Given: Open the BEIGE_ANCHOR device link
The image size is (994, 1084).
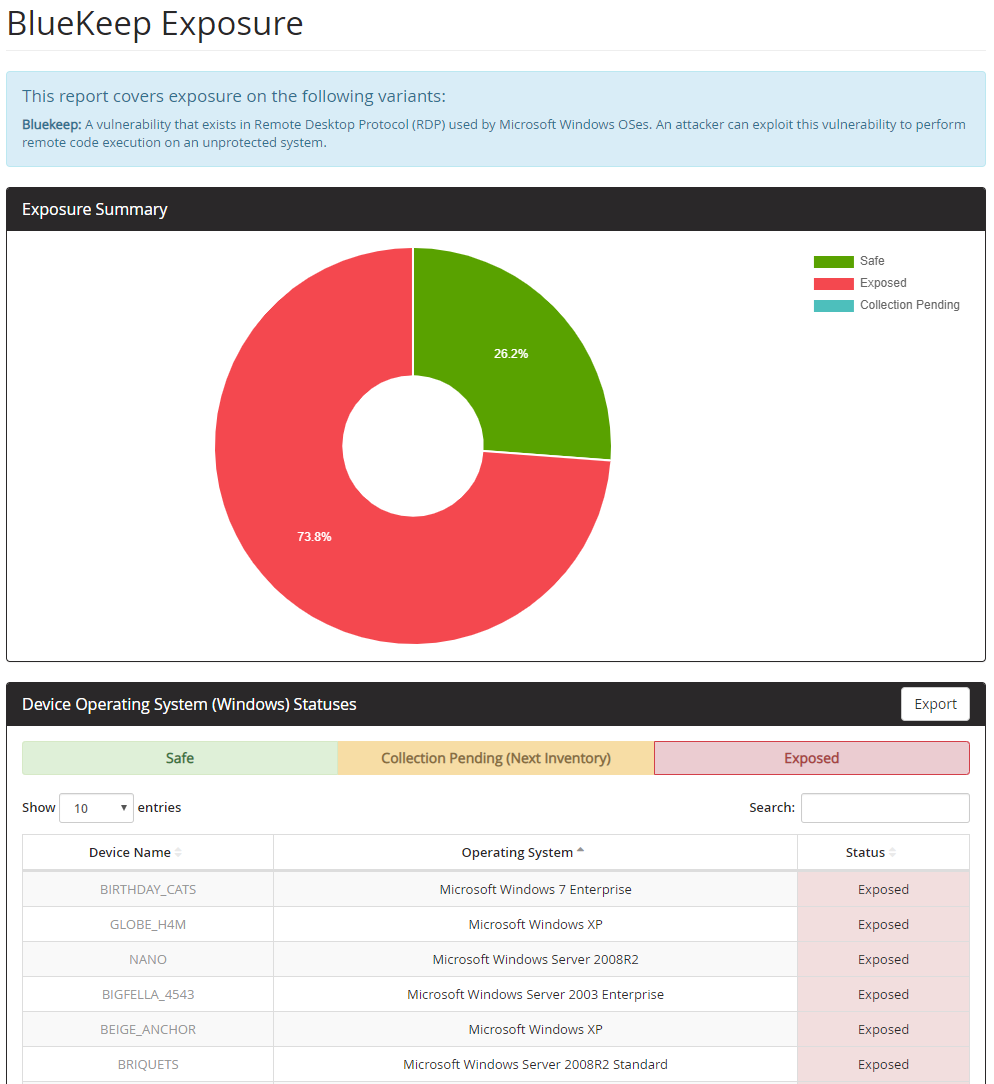Looking at the screenshot, I should (148, 1029).
